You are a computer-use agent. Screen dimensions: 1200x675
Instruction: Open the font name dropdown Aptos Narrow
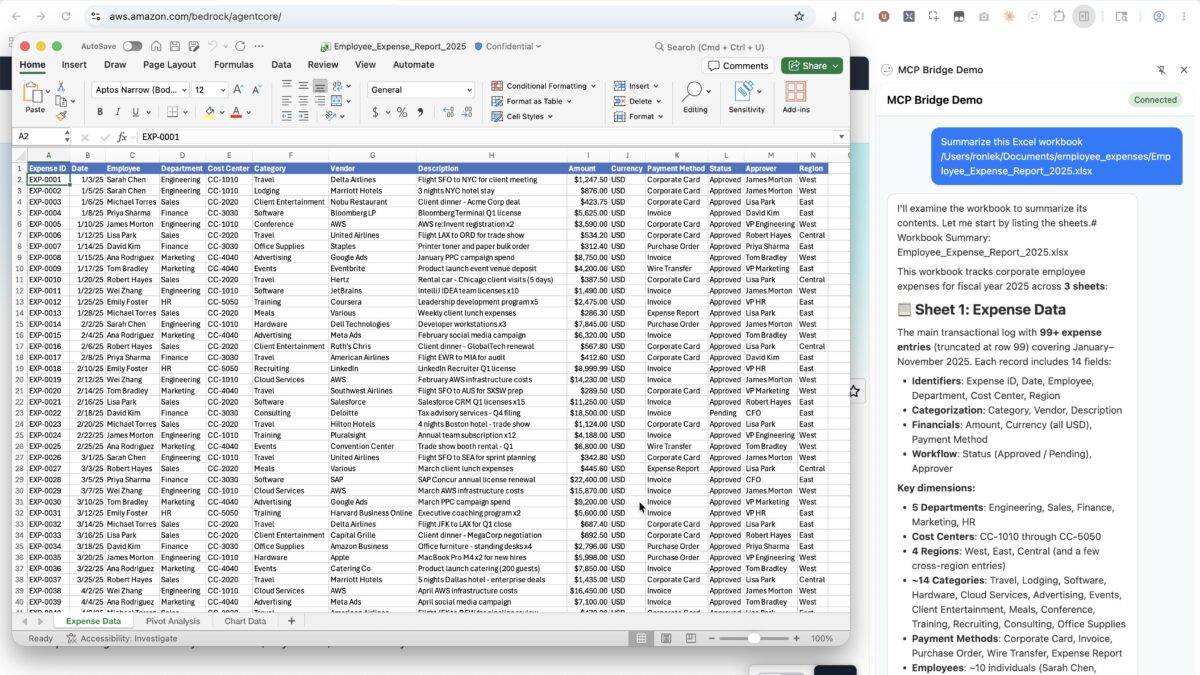pos(138,90)
